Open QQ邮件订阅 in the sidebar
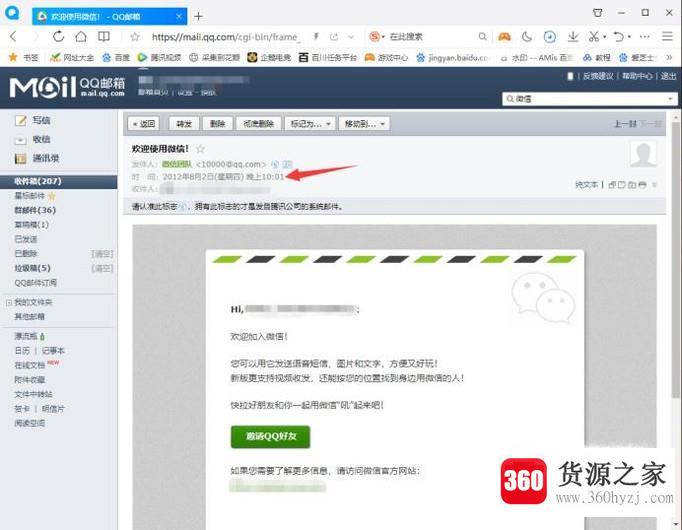 tap(36, 283)
